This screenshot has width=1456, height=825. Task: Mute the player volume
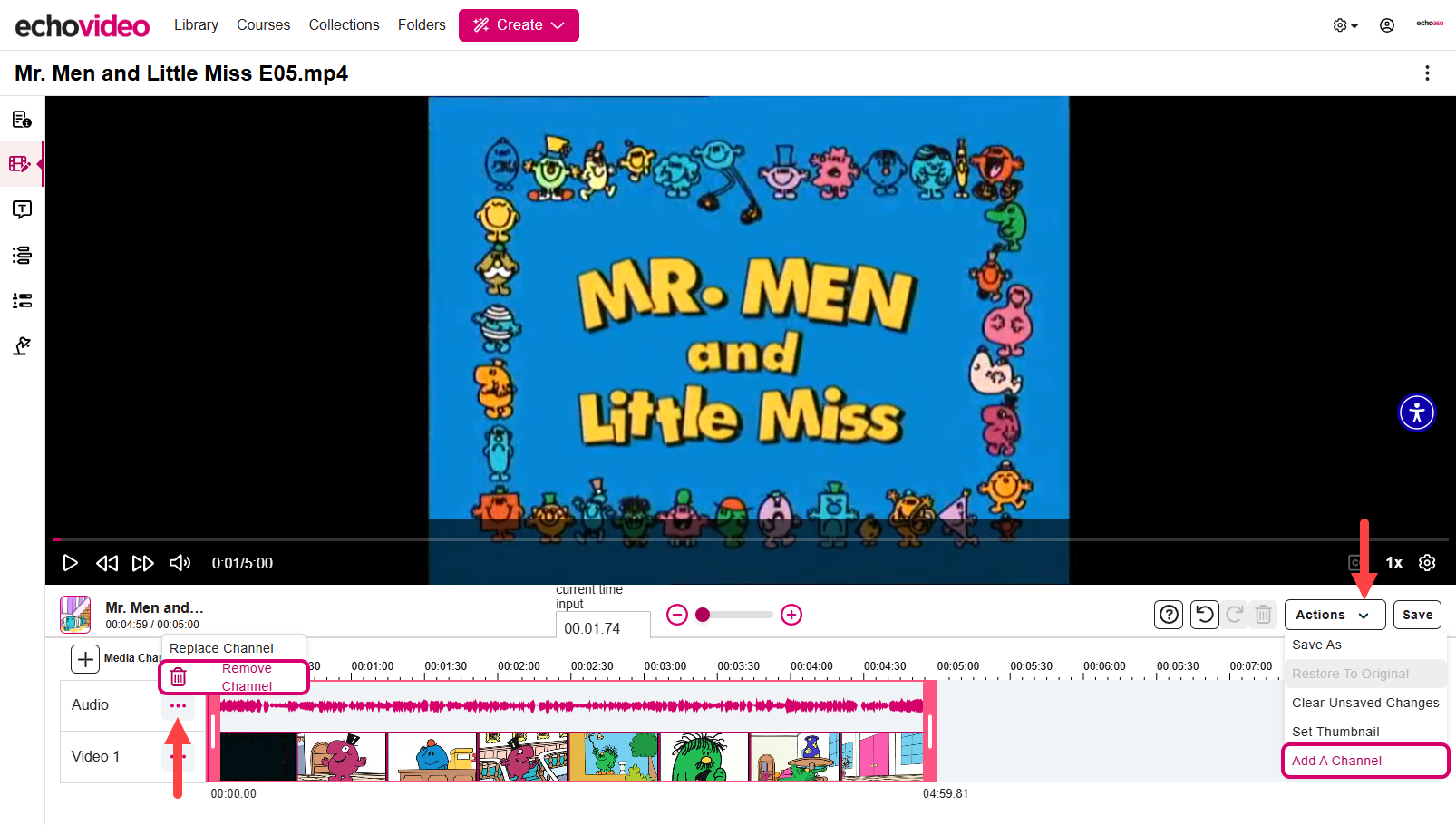(180, 563)
